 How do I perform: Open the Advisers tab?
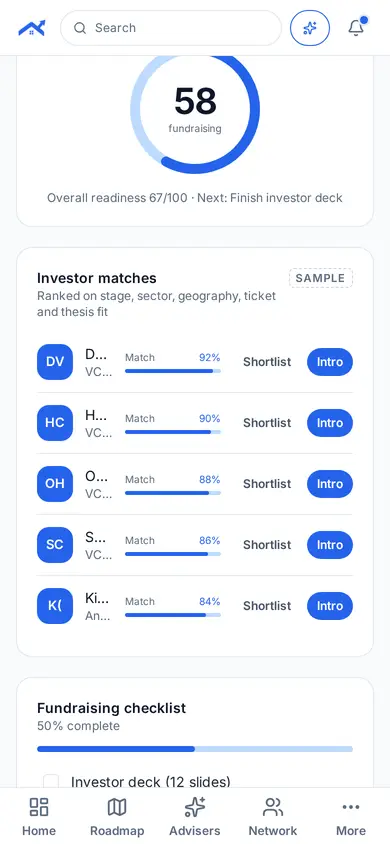click(x=195, y=817)
